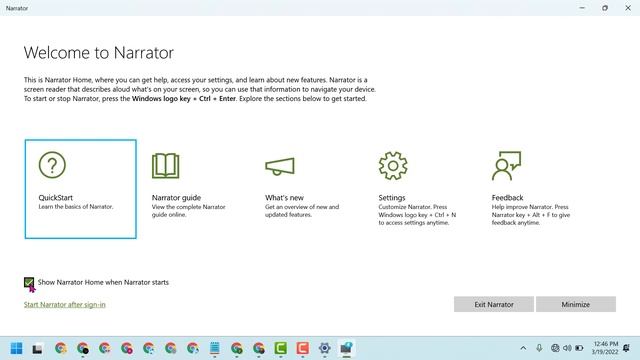Select the QuickStart tile title
The image size is (640, 360).
(56, 198)
